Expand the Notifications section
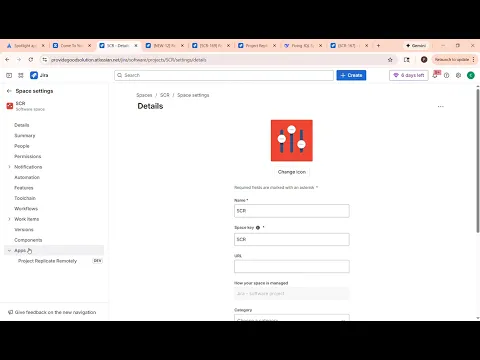Screen dimensions: 480x360 point(9,167)
